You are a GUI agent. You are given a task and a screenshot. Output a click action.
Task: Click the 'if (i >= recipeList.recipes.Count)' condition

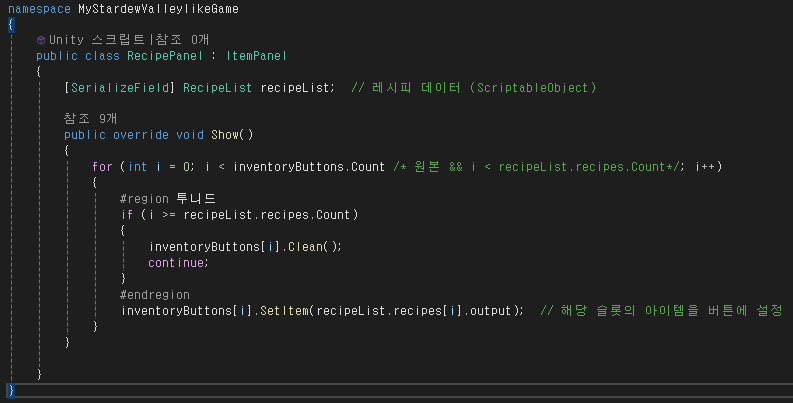(240, 214)
